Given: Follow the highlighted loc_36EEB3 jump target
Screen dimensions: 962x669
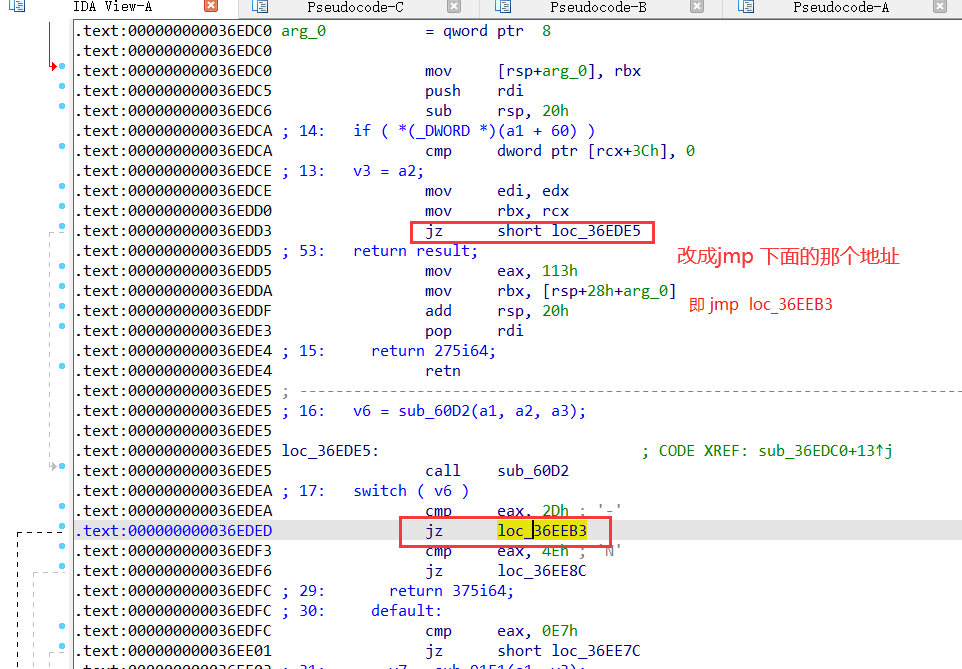Looking at the screenshot, I should [x=542, y=531].
